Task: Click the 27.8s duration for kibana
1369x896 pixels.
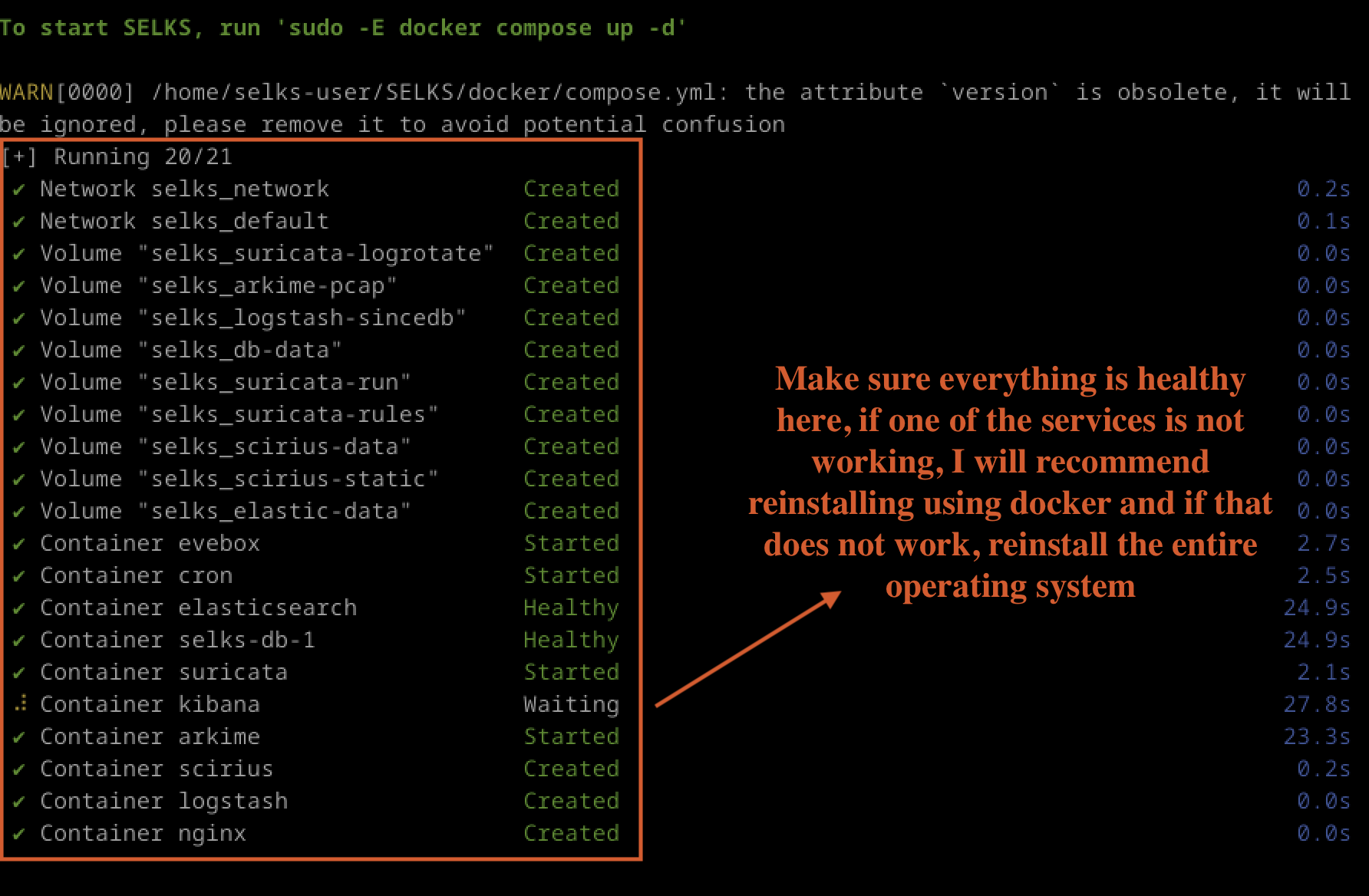Action: (x=1317, y=705)
